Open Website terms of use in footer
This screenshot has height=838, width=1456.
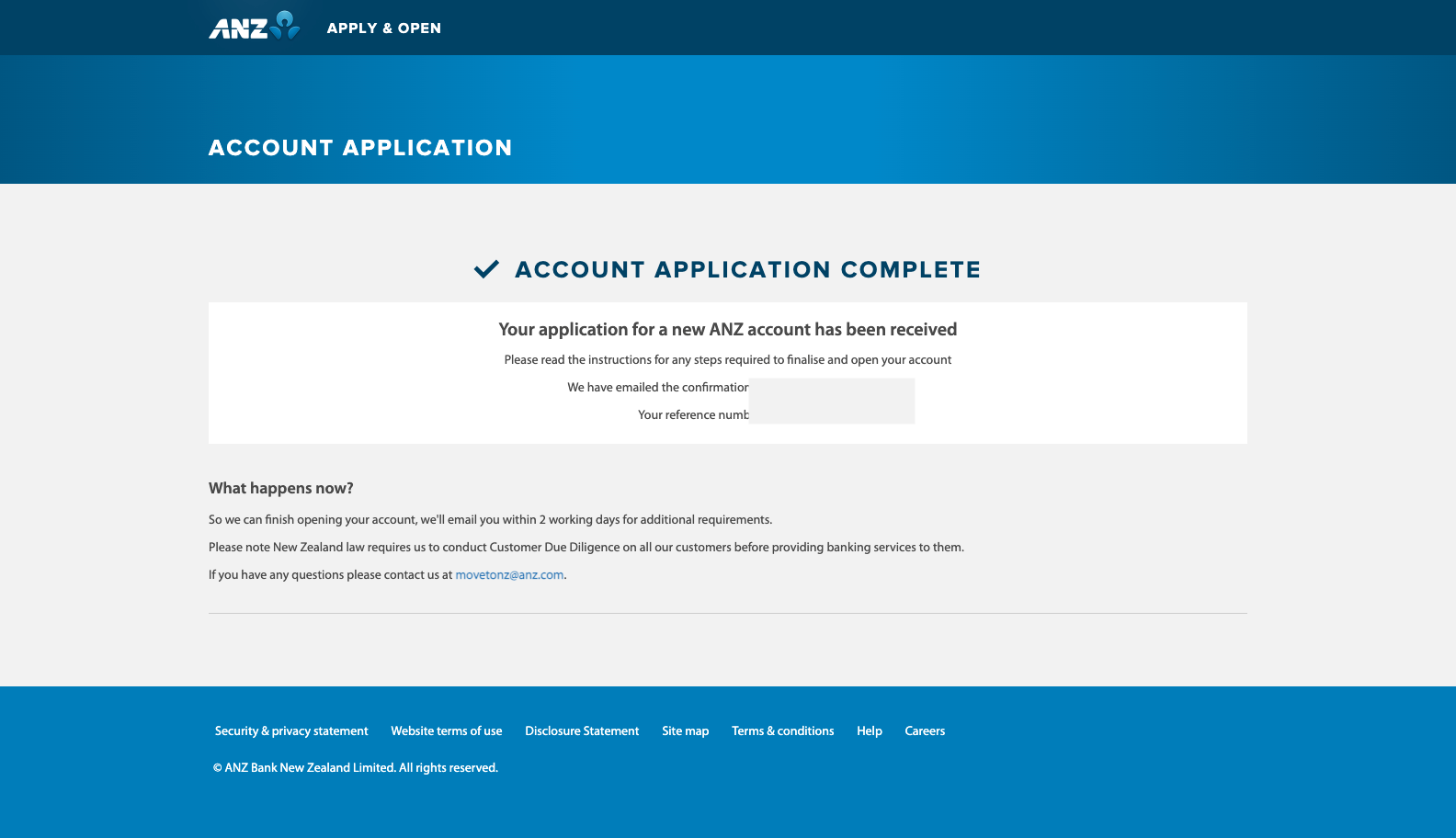point(446,731)
